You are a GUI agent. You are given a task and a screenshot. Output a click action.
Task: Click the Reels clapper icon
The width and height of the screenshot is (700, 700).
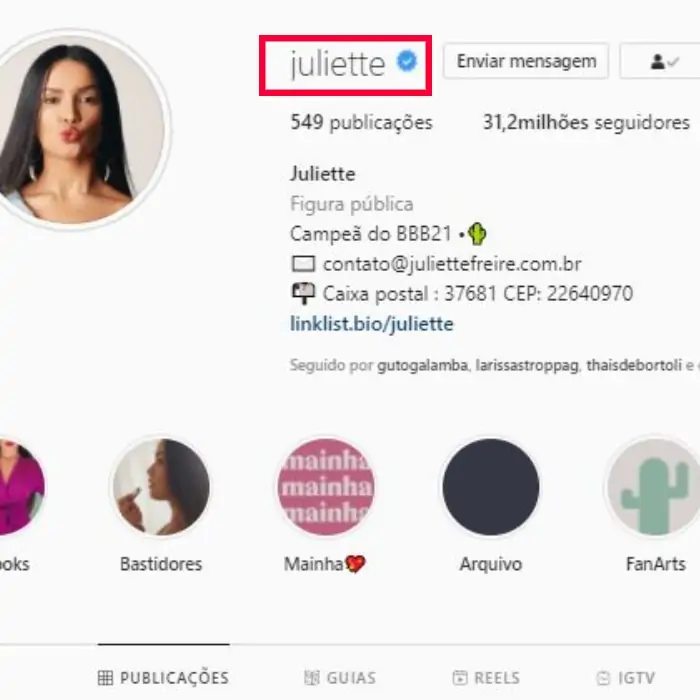460,678
